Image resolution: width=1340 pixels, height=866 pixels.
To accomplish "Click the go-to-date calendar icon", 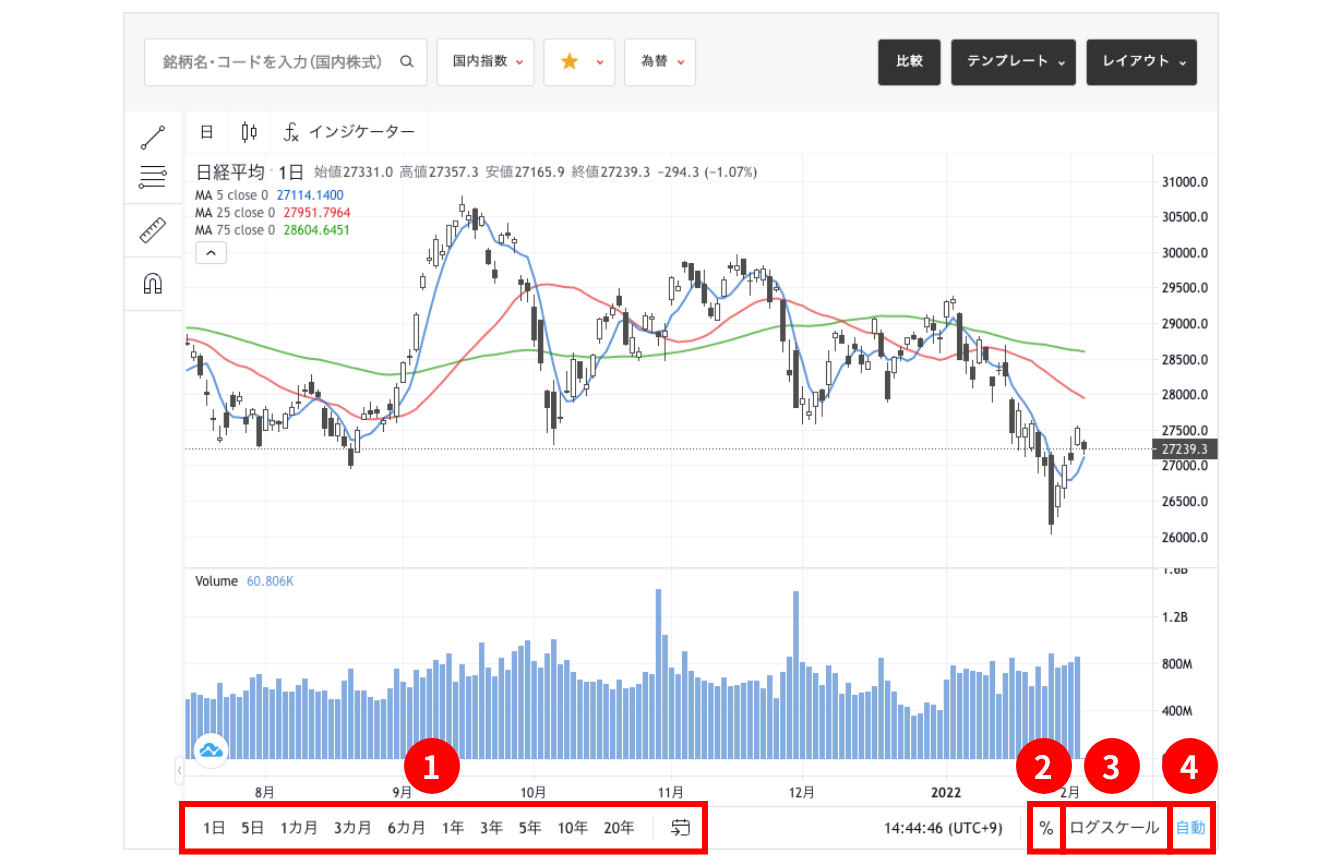I will coord(681,827).
